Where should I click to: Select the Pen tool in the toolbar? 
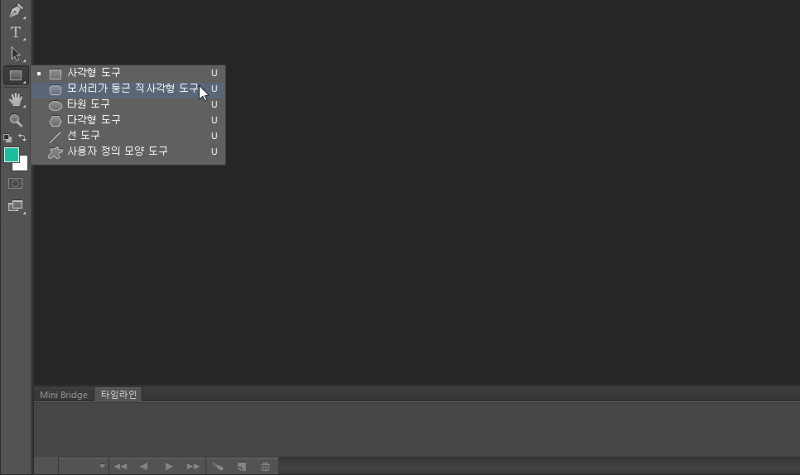click(x=16, y=11)
